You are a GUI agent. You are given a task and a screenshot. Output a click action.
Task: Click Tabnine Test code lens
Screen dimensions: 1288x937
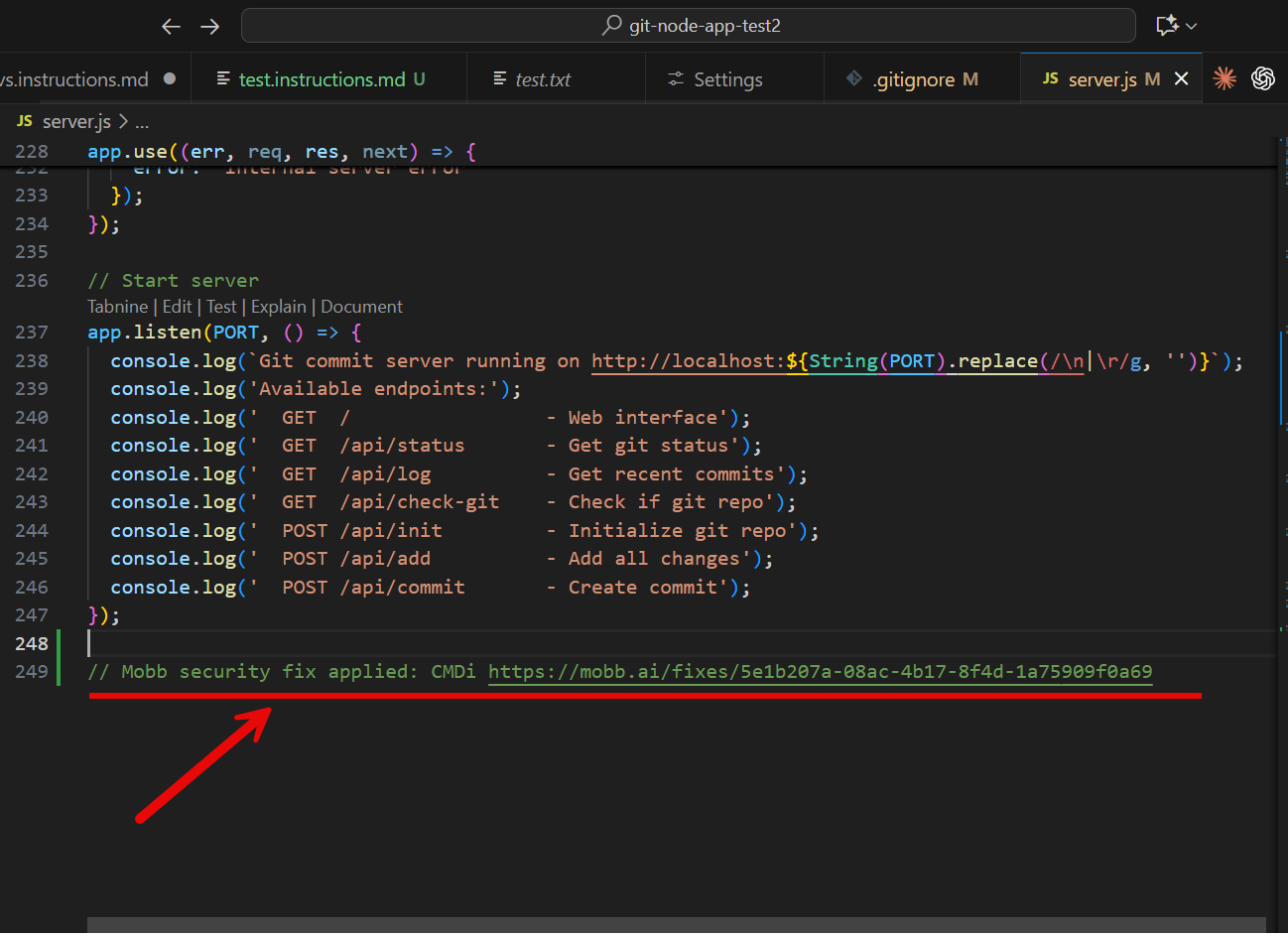point(221,307)
